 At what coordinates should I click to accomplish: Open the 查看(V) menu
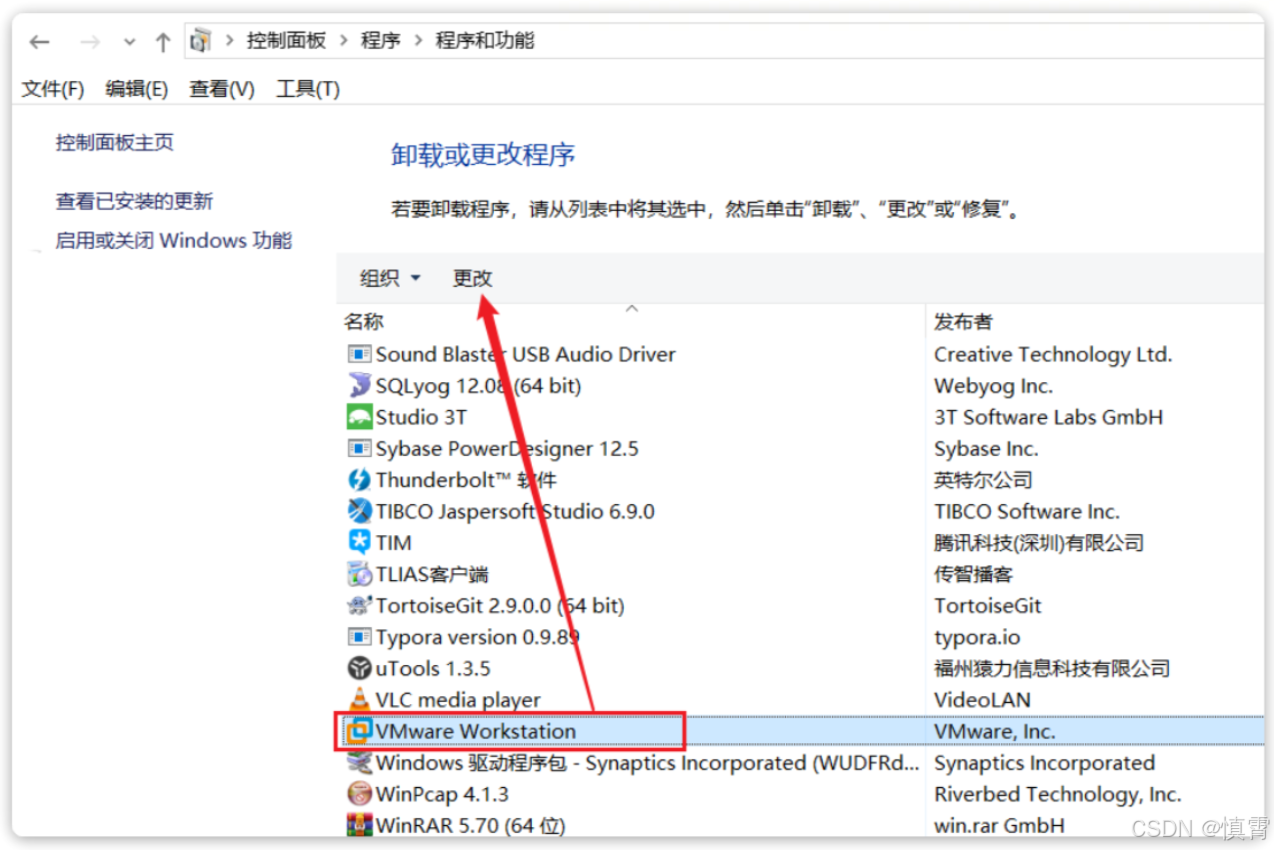point(222,89)
